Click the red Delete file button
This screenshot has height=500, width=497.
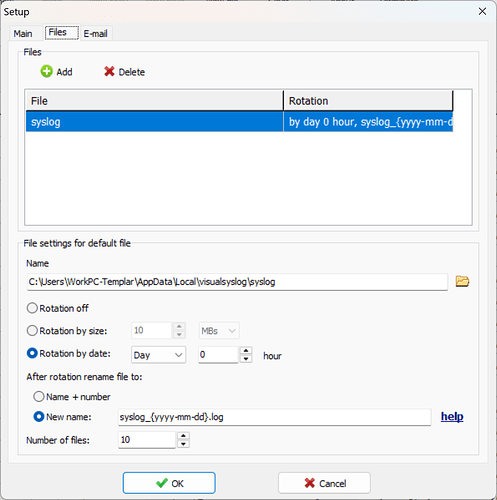(x=124, y=72)
